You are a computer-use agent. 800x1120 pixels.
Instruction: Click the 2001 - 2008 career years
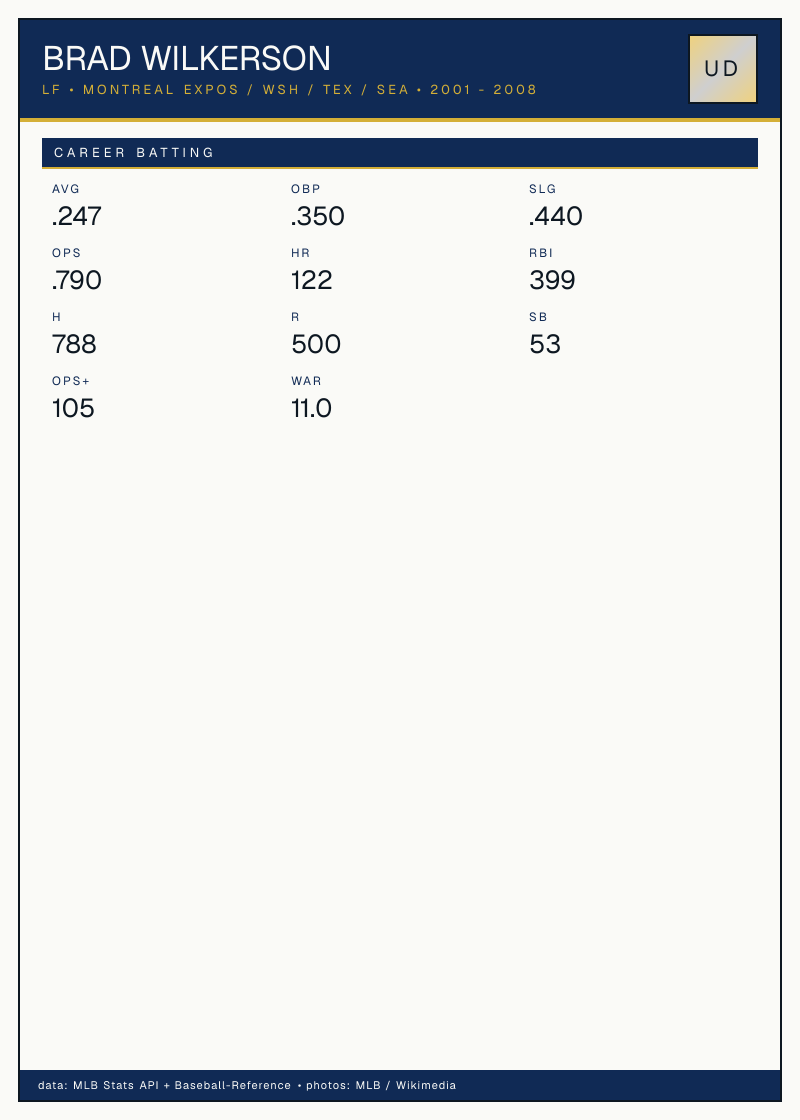point(484,90)
